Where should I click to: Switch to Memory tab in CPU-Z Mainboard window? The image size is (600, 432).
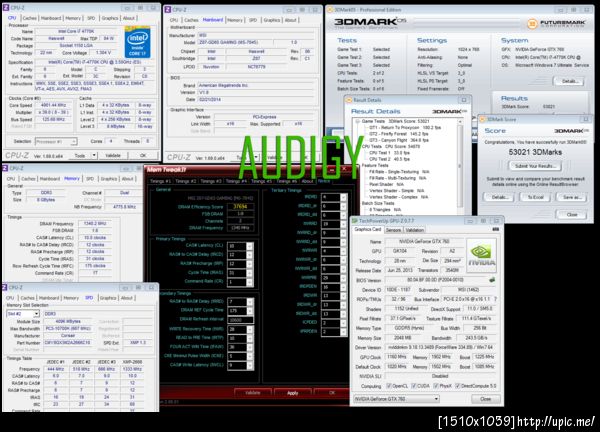point(235,20)
